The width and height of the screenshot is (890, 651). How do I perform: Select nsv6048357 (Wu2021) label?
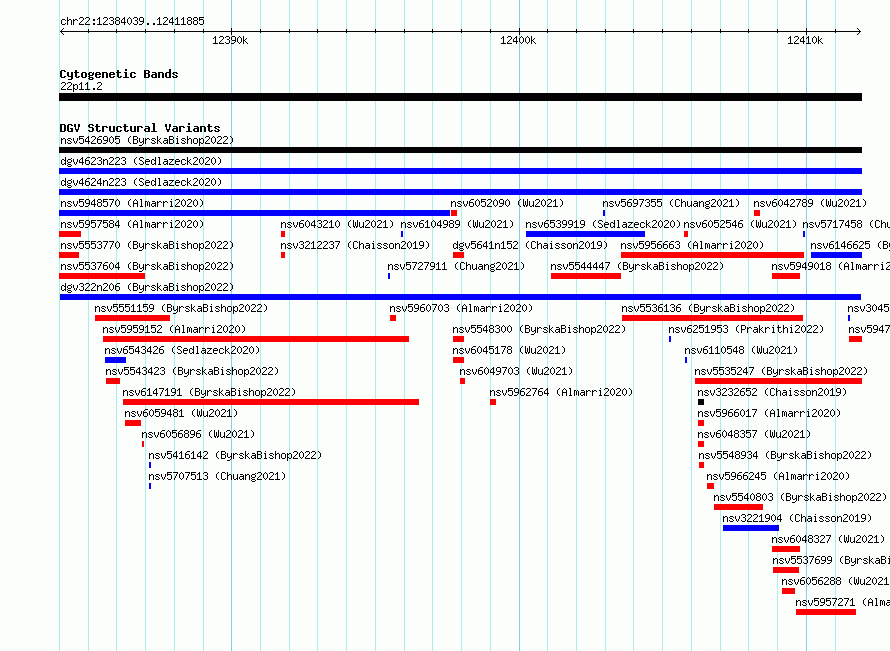point(754,434)
